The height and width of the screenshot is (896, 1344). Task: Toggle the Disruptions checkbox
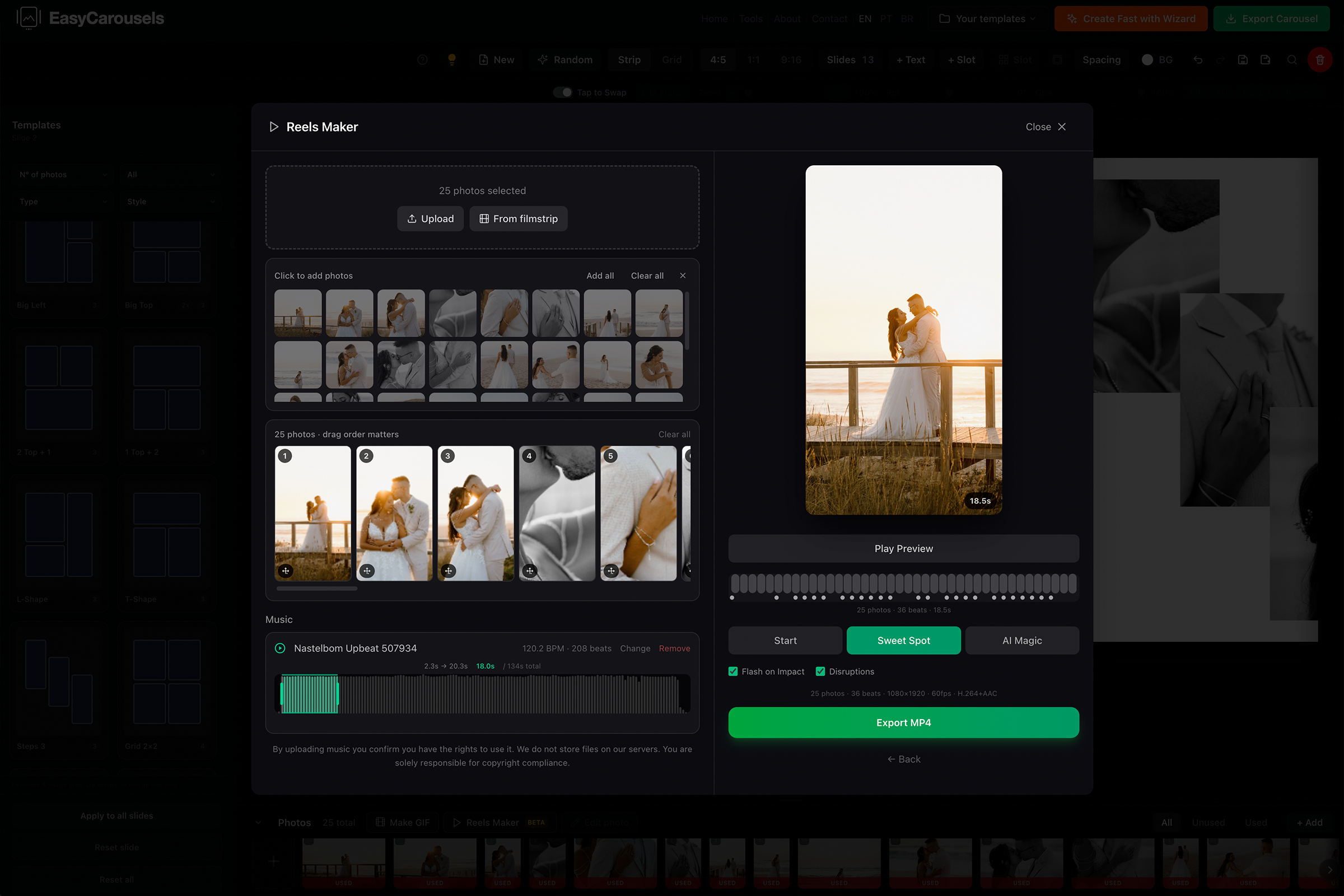point(820,671)
